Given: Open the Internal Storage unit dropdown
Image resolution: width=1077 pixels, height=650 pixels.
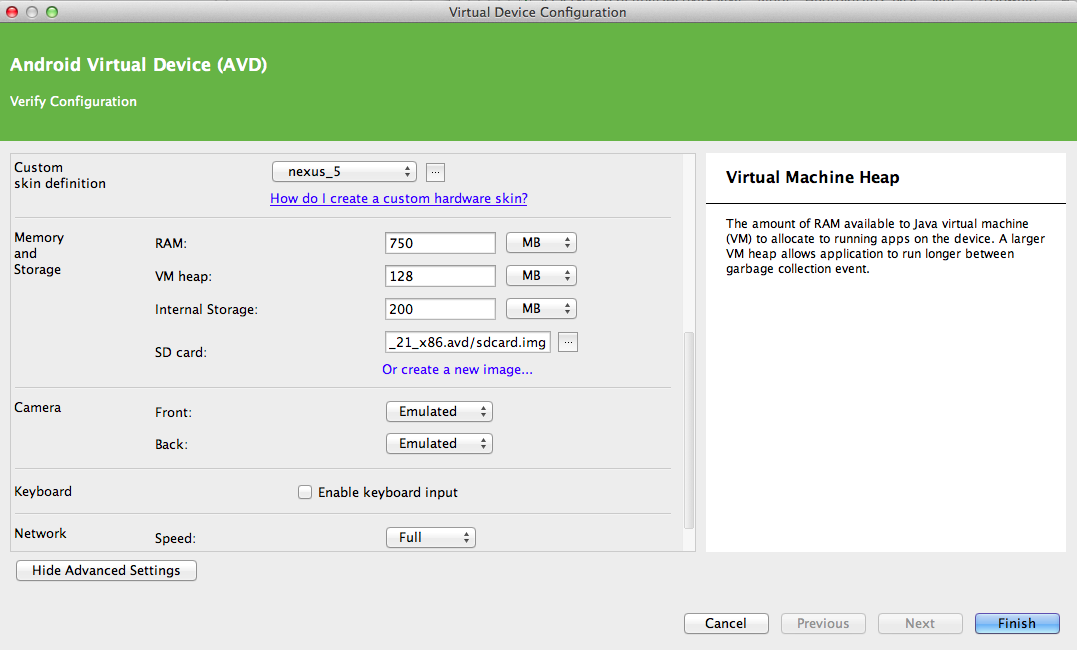Looking at the screenshot, I should click(x=541, y=309).
